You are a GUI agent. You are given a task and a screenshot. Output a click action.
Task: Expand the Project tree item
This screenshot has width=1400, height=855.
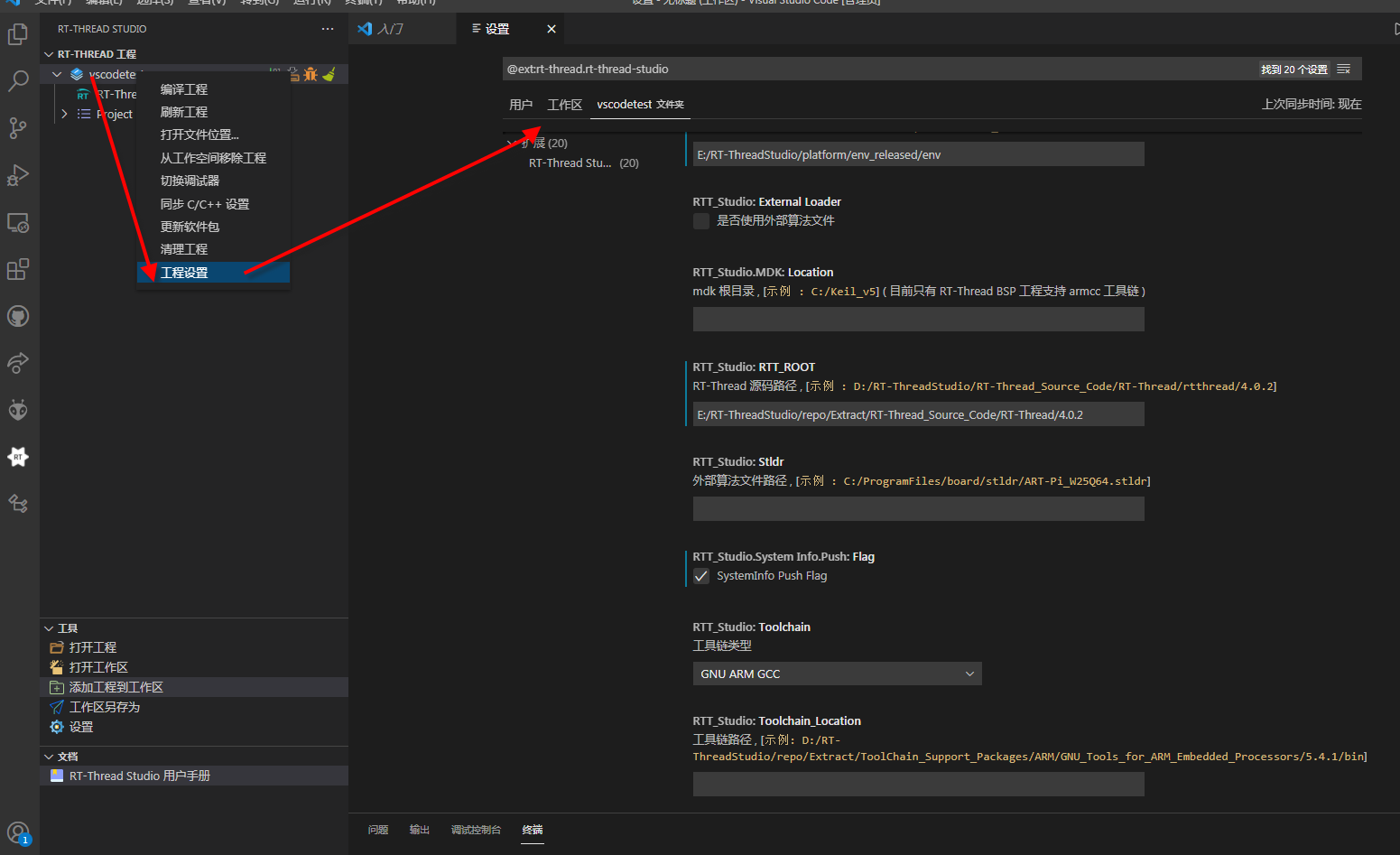(x=63, y=114)
